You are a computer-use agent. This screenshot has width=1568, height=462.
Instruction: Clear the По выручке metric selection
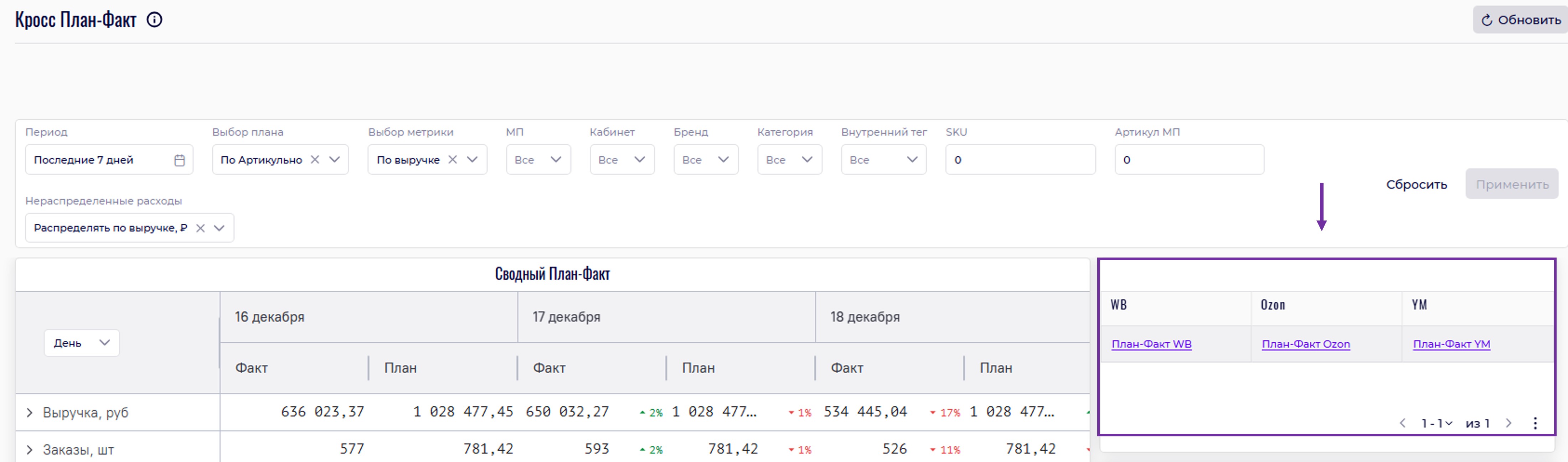pyautogui.click(x=452, y=160)
